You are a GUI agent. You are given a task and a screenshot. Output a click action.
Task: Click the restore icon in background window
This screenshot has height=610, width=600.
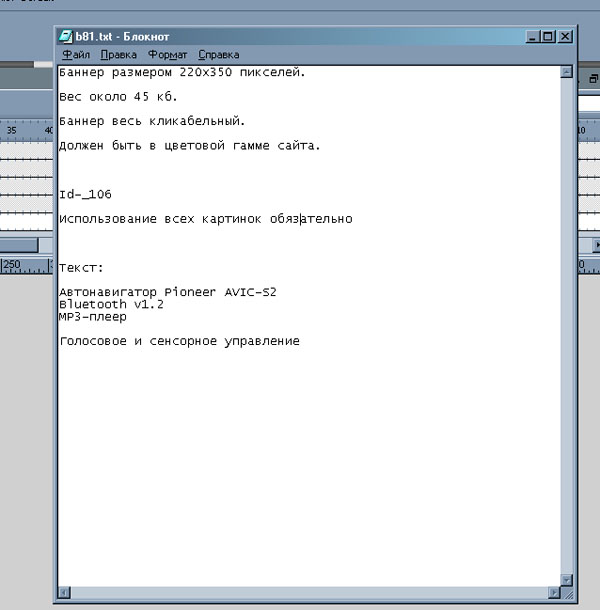tap(593, 79)
